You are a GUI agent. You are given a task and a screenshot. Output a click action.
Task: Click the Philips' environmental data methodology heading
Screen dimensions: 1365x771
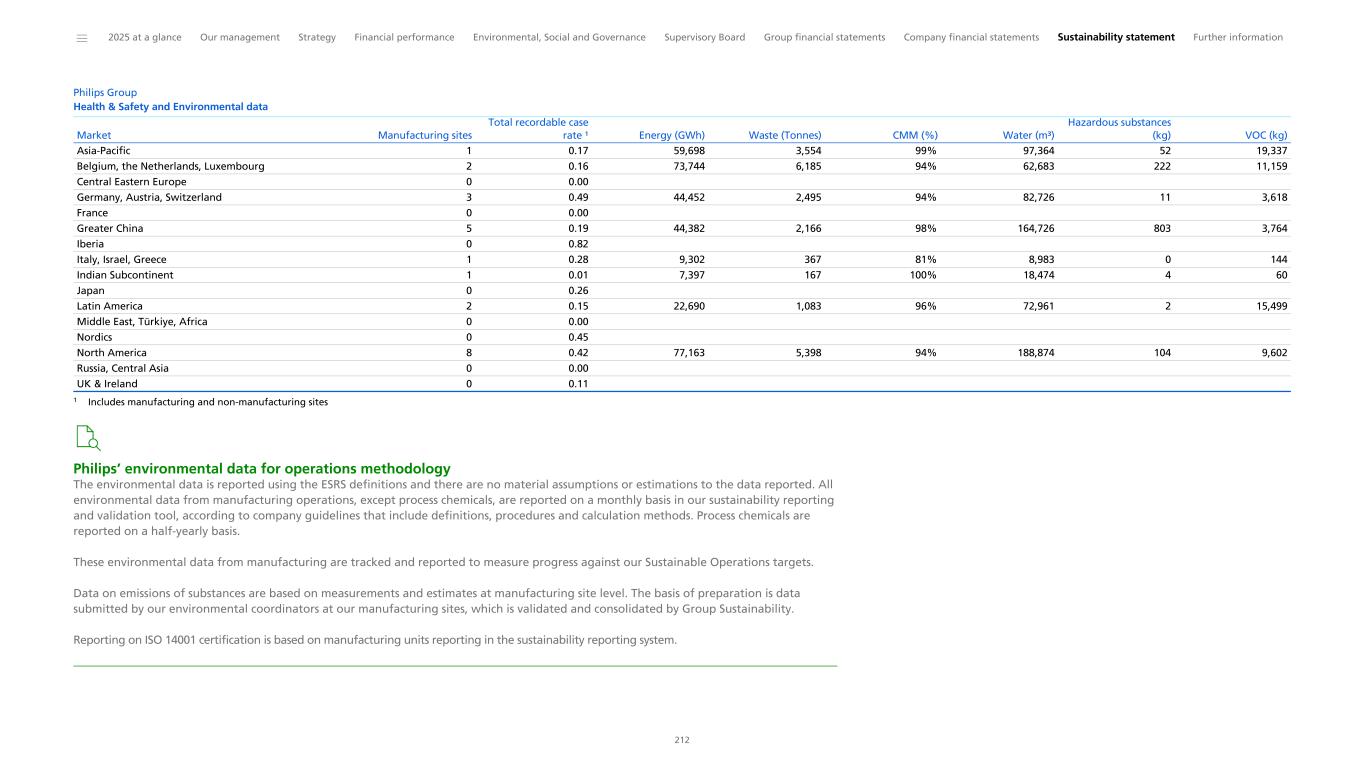pos(262,468)
